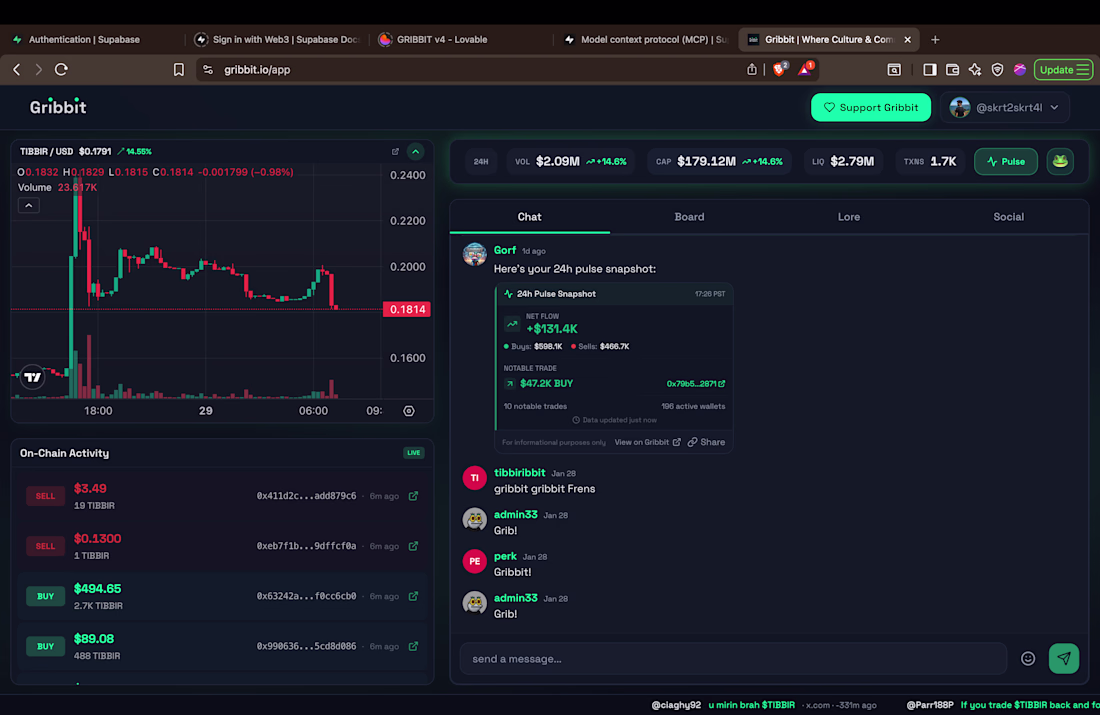Toggle the LIVE badge in On-Chain Activity

[x=414, y=453]
